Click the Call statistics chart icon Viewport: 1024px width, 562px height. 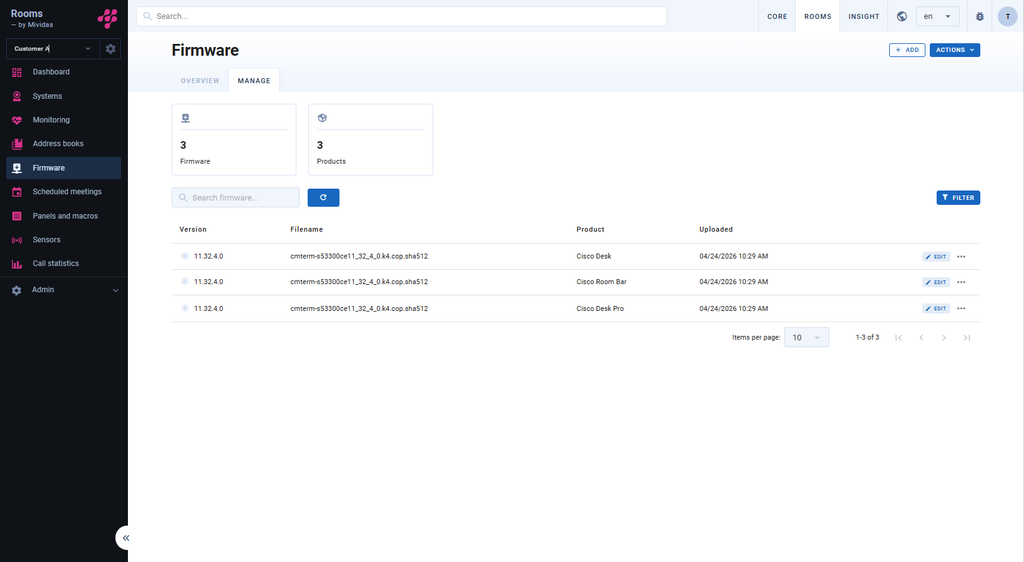[17, 264]
